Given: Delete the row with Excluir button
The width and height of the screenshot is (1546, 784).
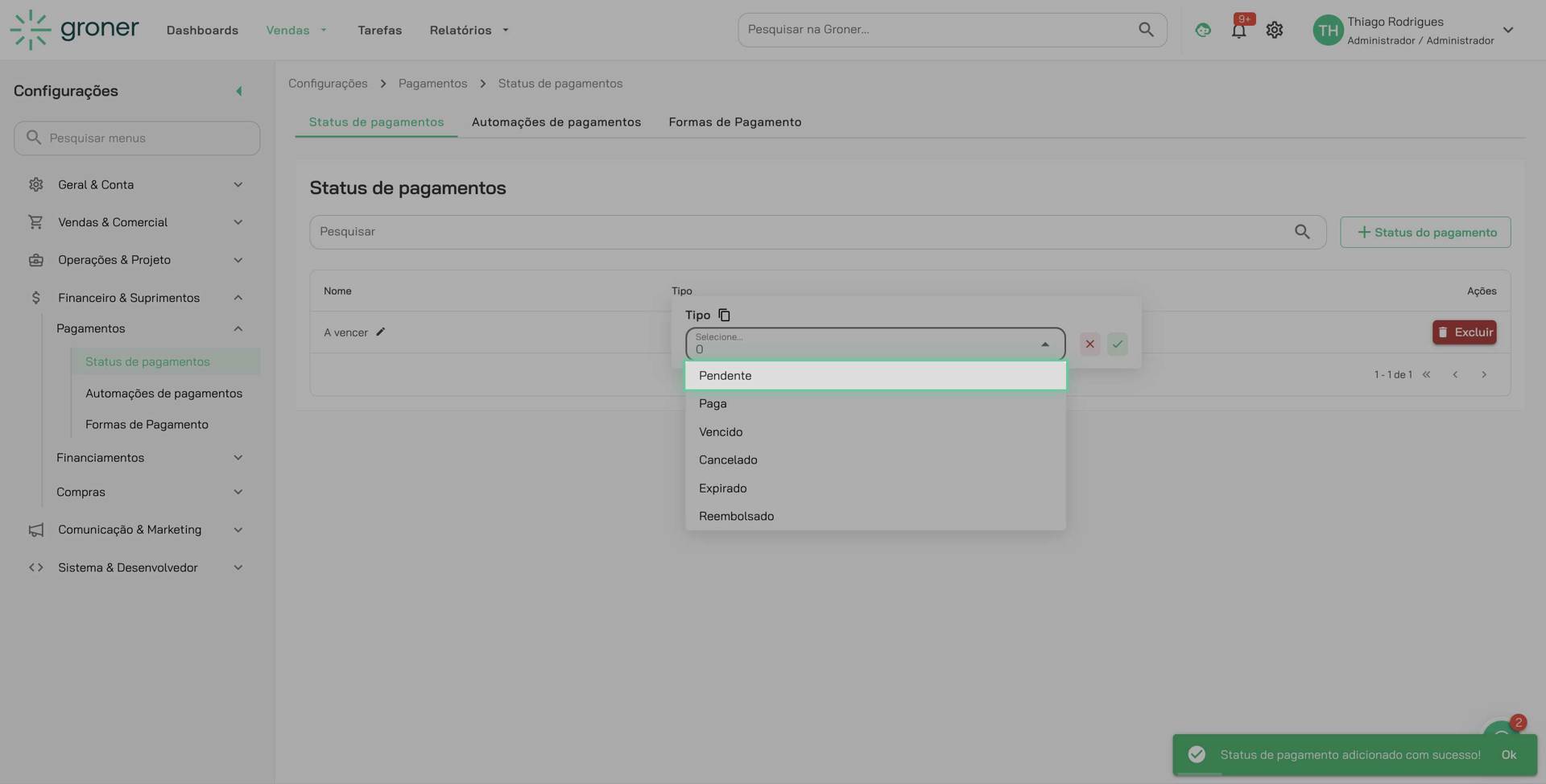Looking at the screenshot, I should click(x=1464, y=332).
